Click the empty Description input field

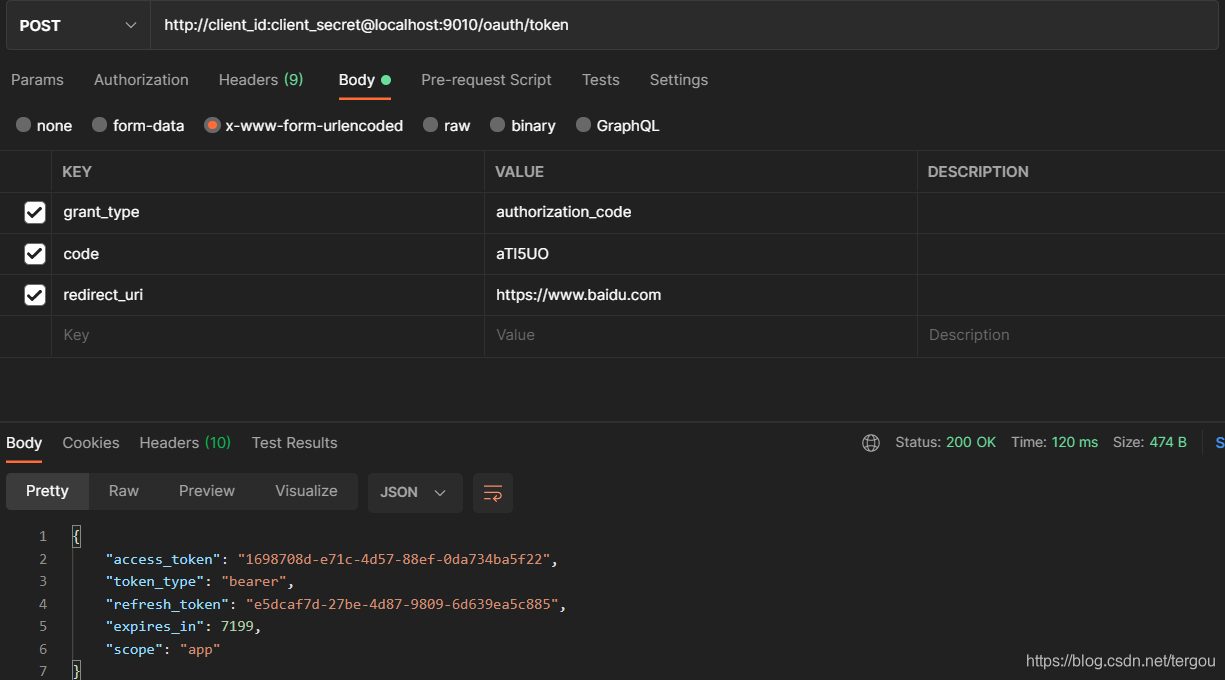[1071, 335]
